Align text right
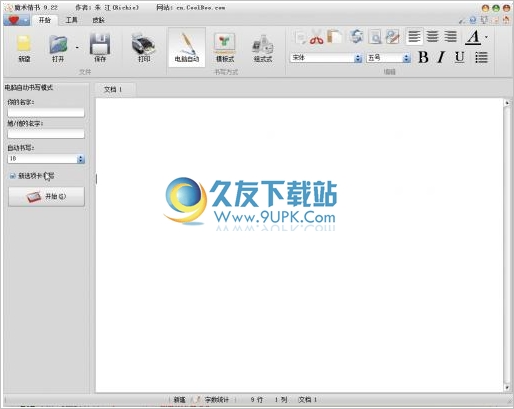This screenshot has width=514, height=409. [x=450, y=36]
